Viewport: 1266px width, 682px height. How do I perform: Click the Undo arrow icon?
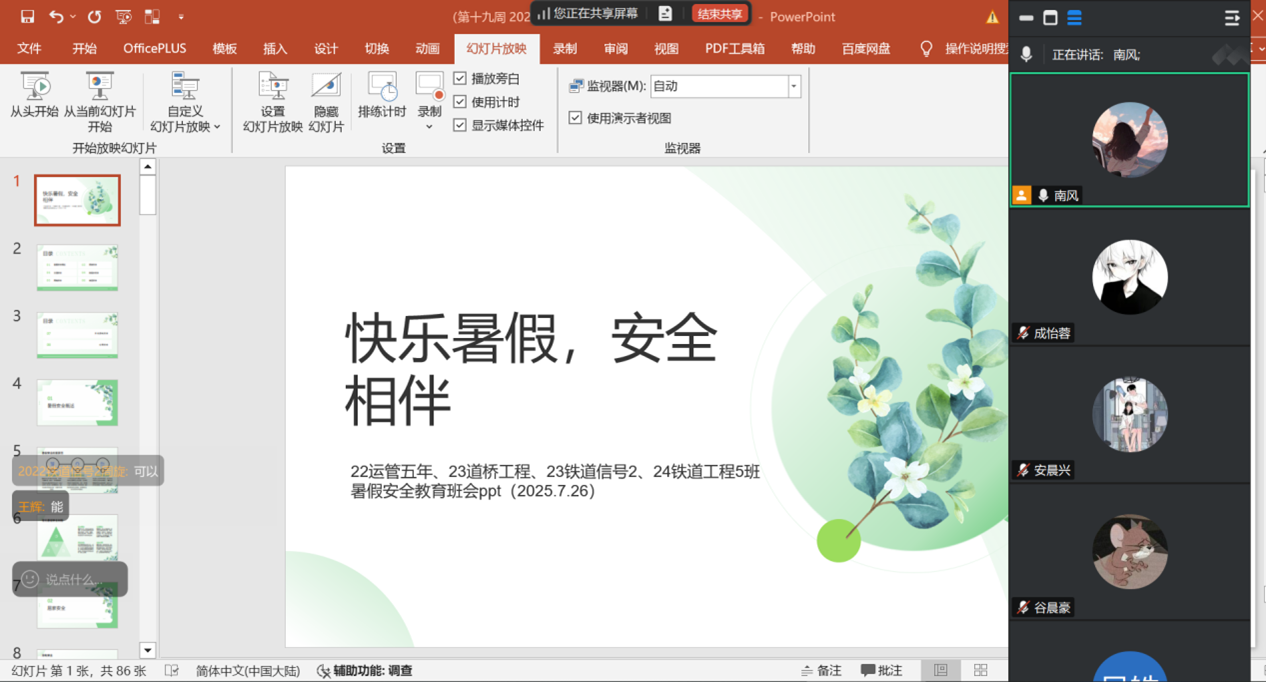57,17
